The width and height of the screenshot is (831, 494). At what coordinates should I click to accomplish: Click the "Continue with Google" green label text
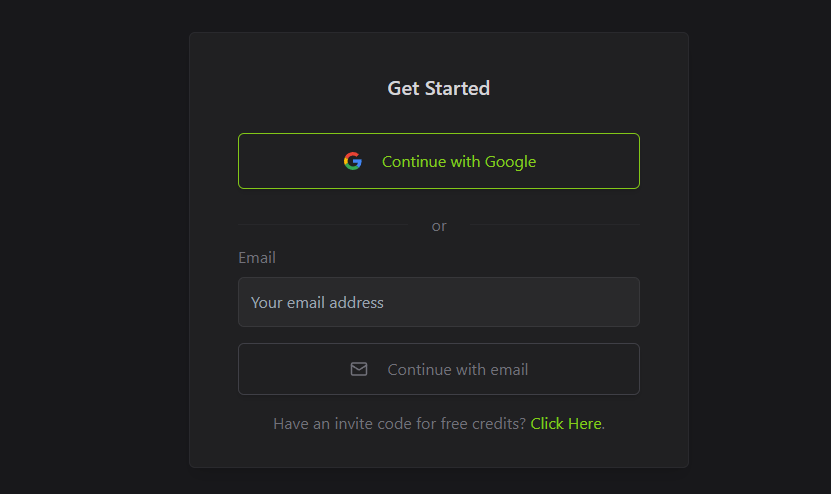tap(459, 161)
